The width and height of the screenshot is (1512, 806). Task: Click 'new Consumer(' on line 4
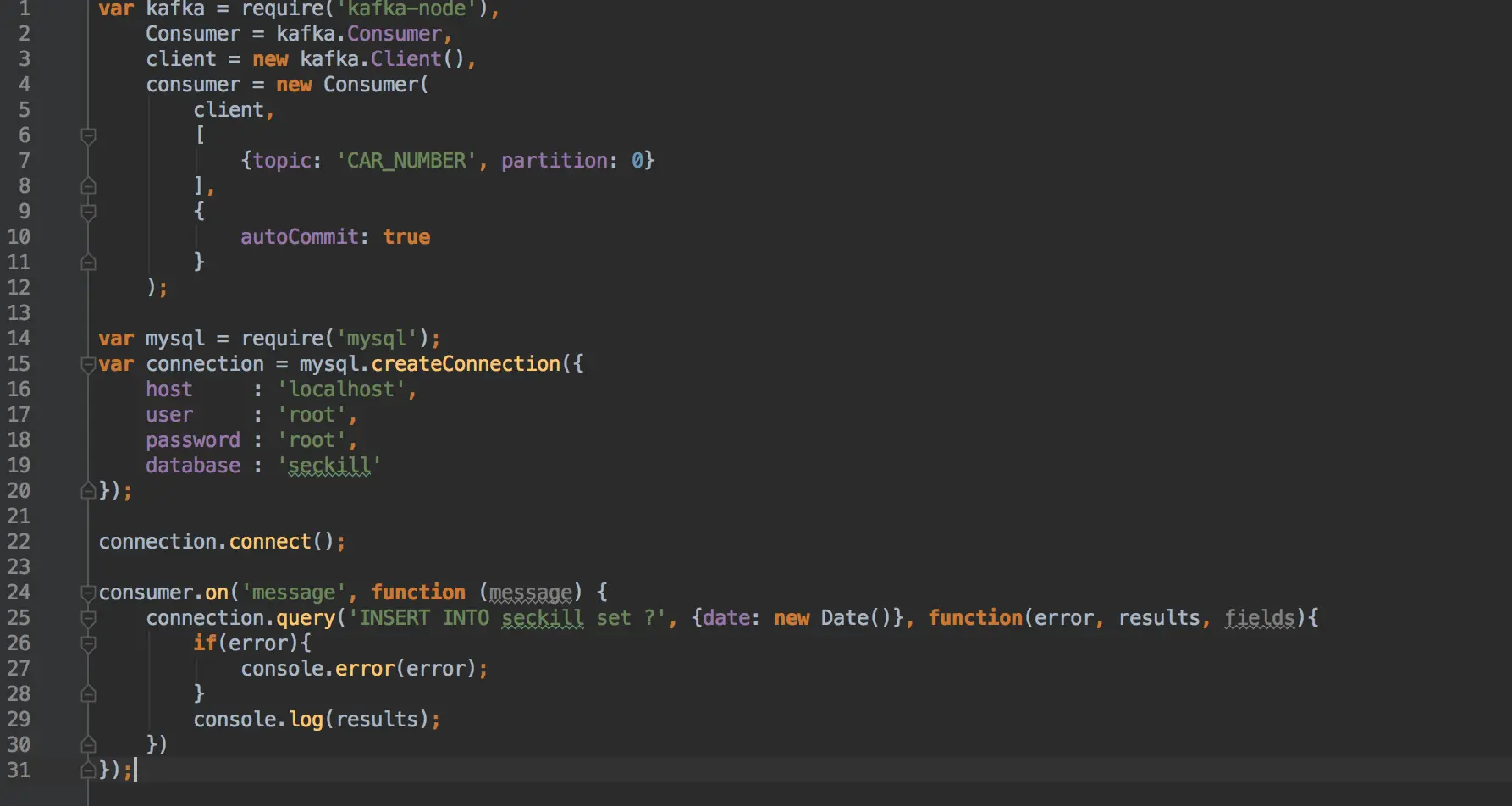click(x=352, y=85)
